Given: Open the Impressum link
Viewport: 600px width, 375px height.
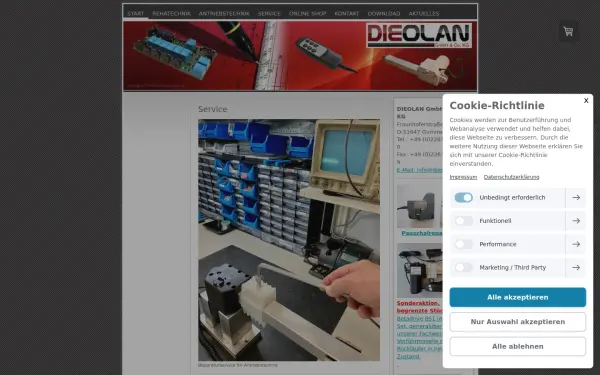Looking at the screenshot, I should [463, 177].
